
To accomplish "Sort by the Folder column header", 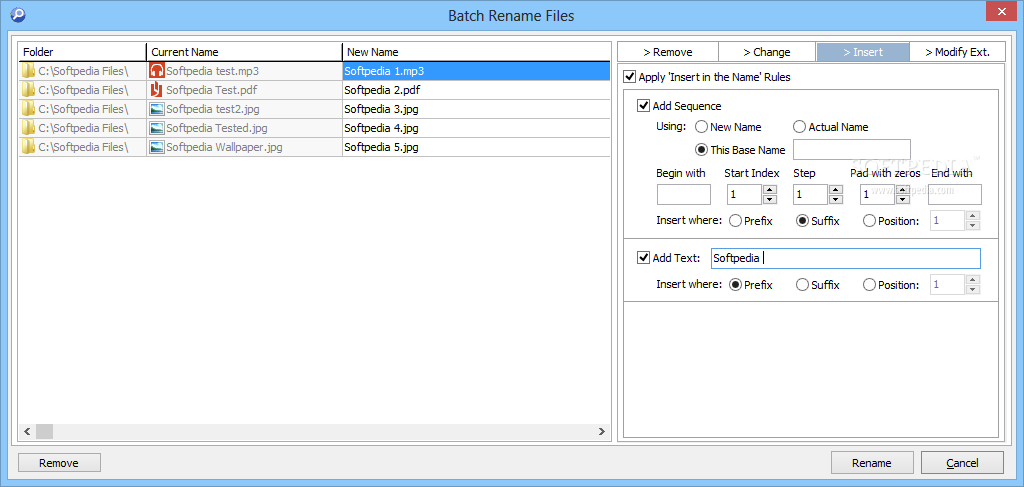I will tap(82, 52).
